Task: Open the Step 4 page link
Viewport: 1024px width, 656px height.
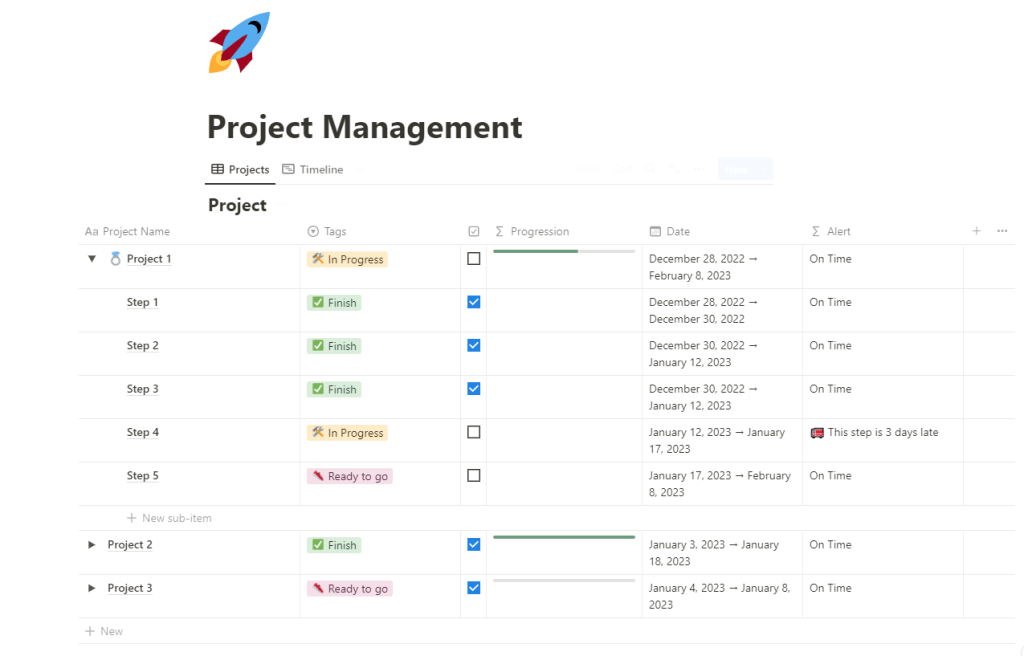Action: click(x=143, y=433)
